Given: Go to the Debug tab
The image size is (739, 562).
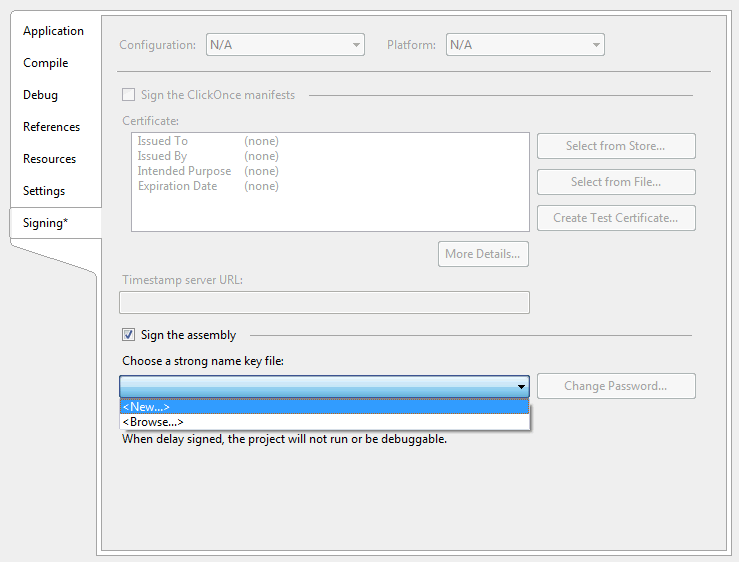Looking at the screenshot, I should [x=41, y=95].
